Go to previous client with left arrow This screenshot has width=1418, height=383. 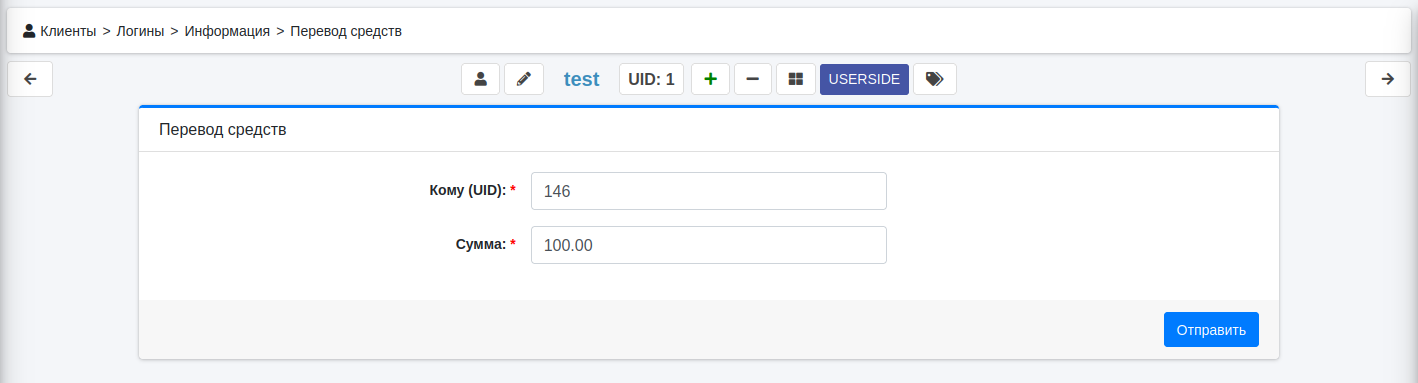30,80
